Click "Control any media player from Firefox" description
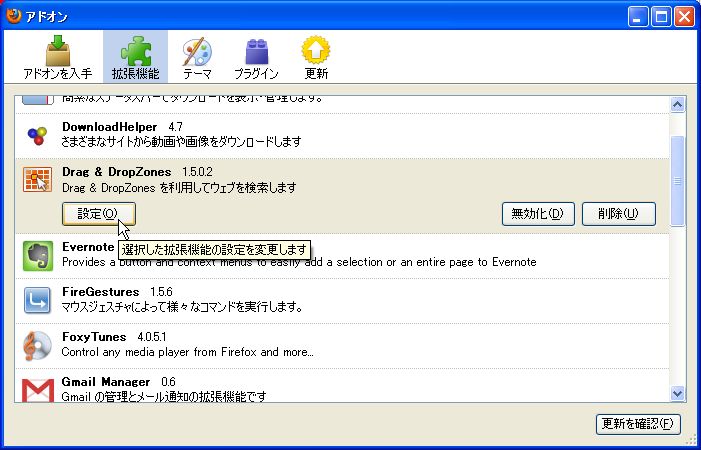This screenshot has height=450, width=701. tap(188, 352)
